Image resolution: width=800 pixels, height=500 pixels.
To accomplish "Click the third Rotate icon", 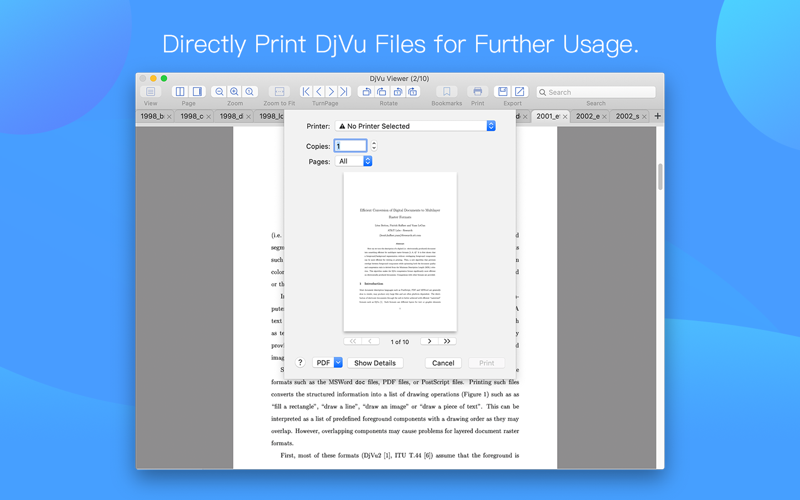I will pos(397,92).
